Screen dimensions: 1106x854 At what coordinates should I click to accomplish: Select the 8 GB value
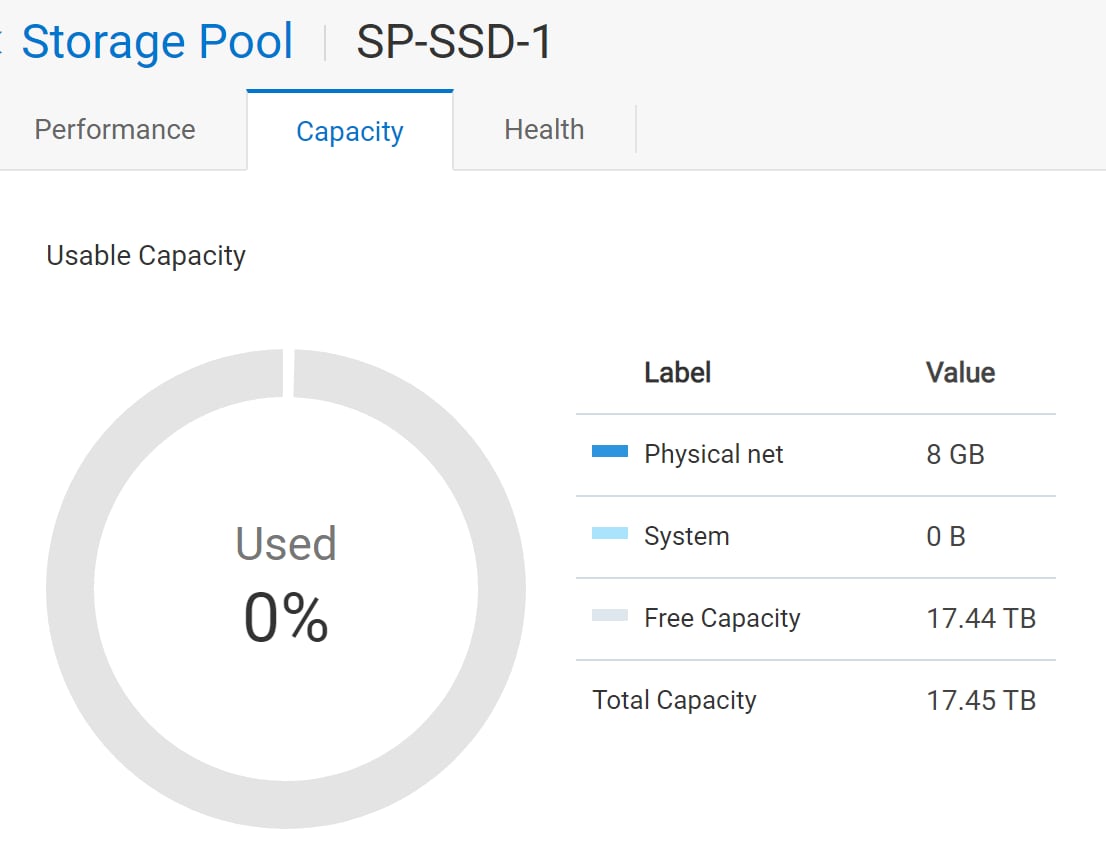[x=955, y=454]
